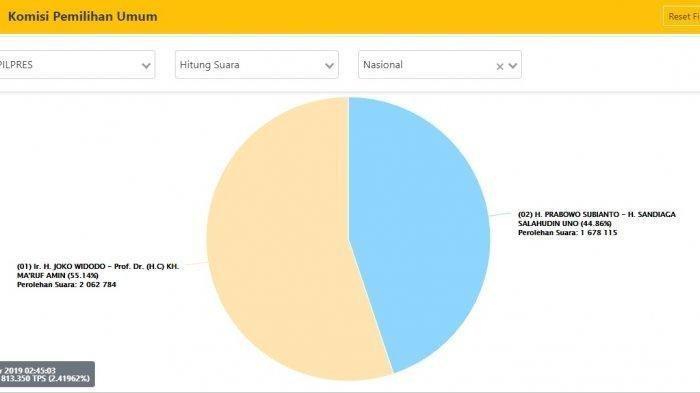Click the Nasional field text
The height and width of the screenshot is (393, 700).
tap(383, 65)
